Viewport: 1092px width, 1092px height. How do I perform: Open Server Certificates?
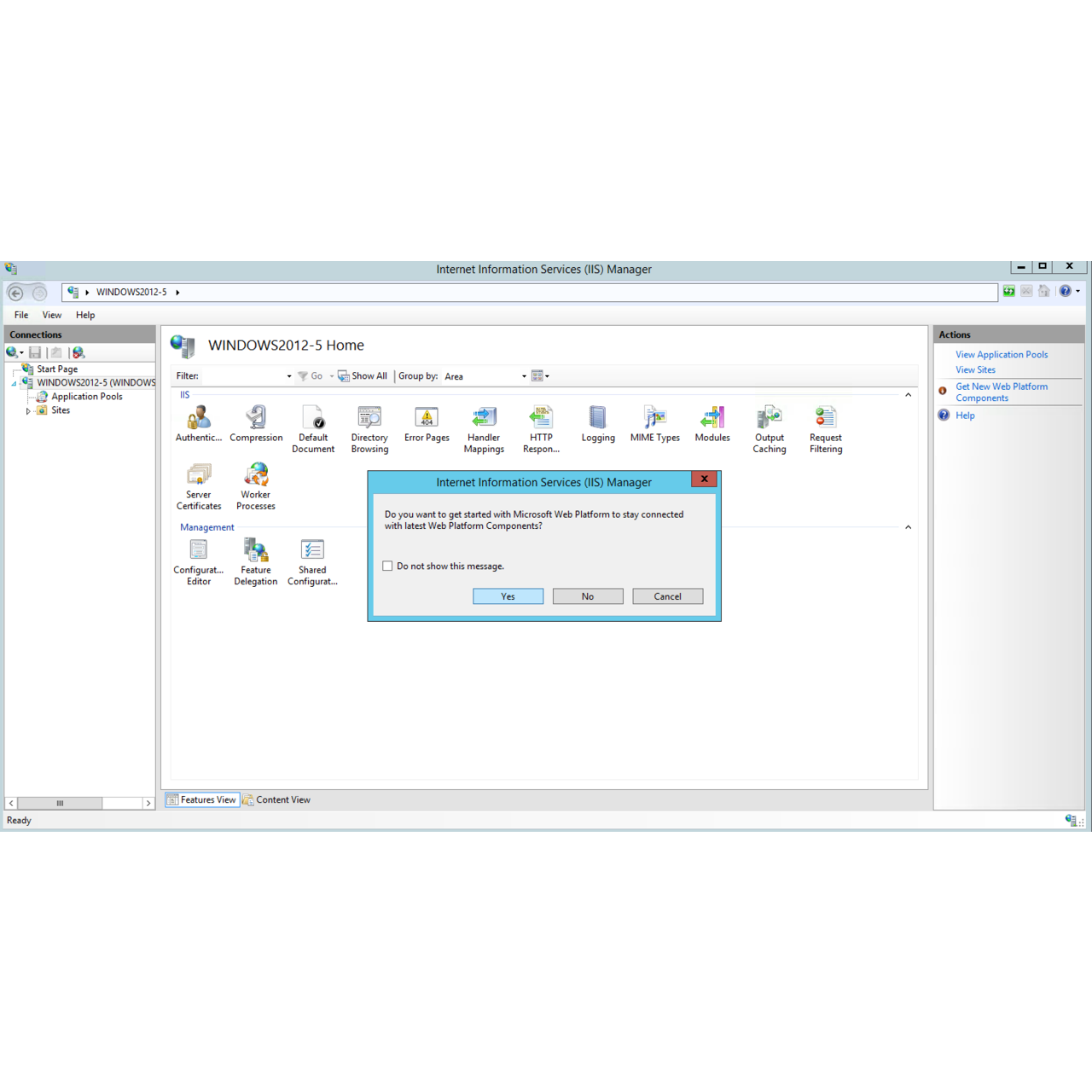pos(198,480)
